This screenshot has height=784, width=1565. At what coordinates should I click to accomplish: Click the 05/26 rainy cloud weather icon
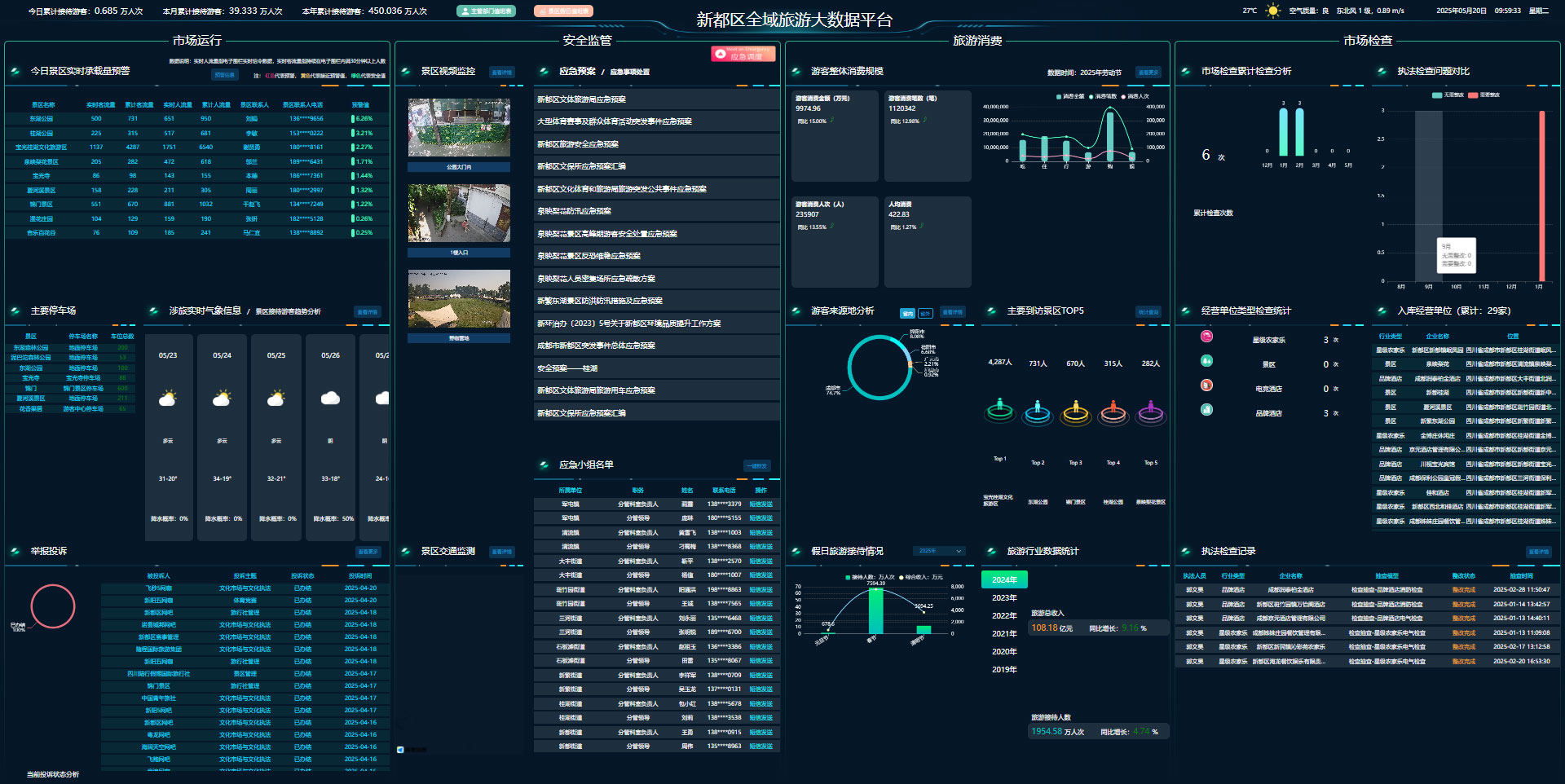tap(330, 399)
